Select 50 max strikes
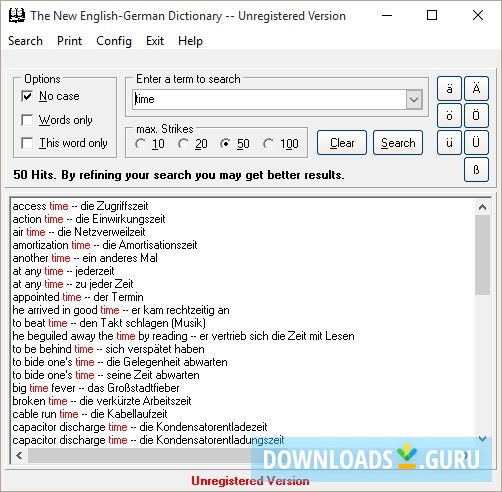This screenshot has height=492, width=502. (226, 144)
